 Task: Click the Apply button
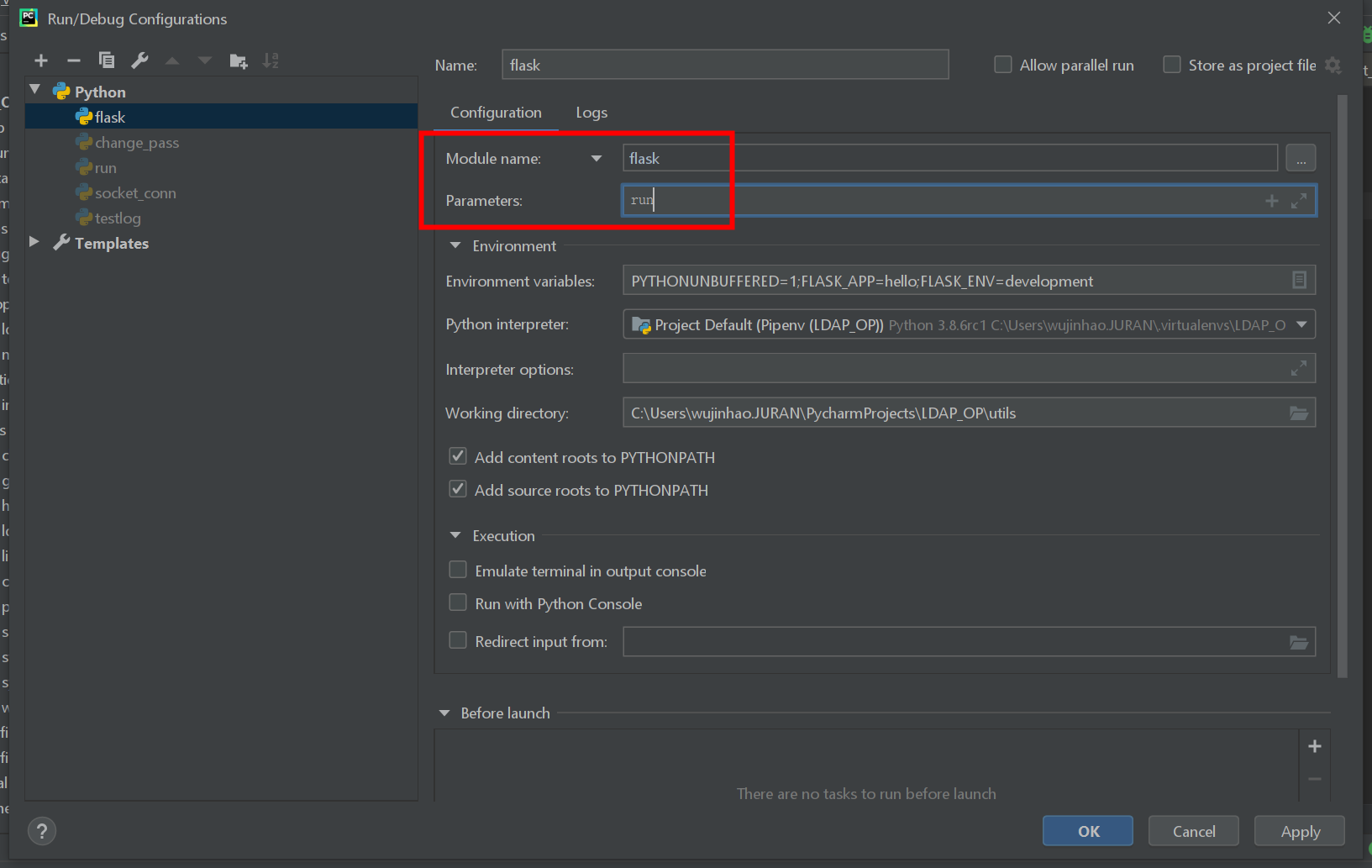(x=1300, y=831)
